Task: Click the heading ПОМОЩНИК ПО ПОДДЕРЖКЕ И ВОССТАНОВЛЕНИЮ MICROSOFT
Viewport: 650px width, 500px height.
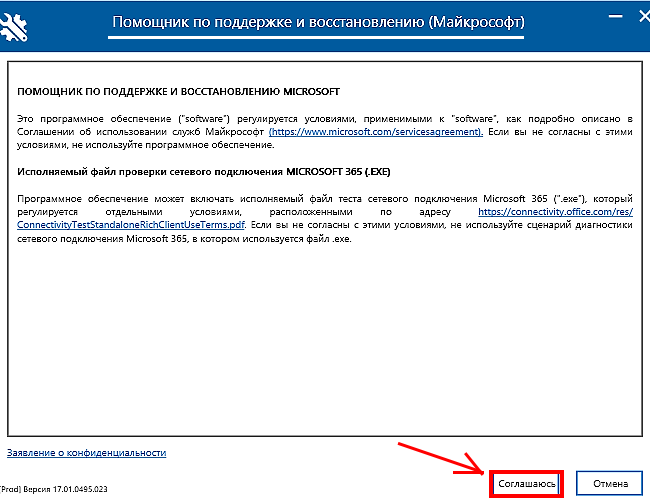Action: [179, 92]
